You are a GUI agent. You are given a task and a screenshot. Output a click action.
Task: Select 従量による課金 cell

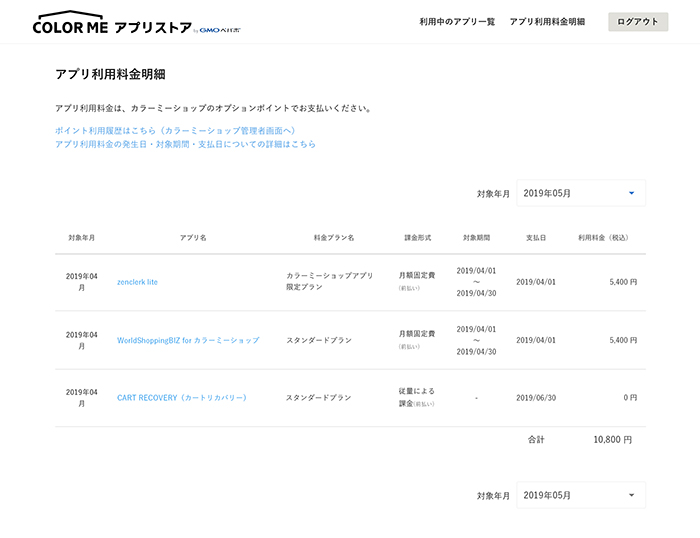click(x=417, y=397)
